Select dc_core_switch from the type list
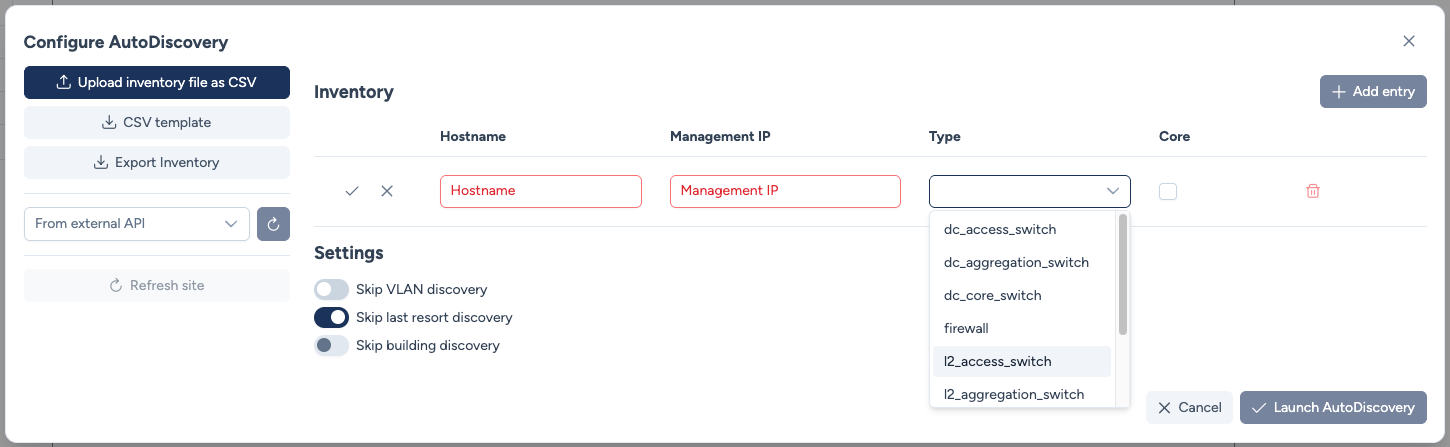Screen dimensions: 1450x447 [992, 295]
